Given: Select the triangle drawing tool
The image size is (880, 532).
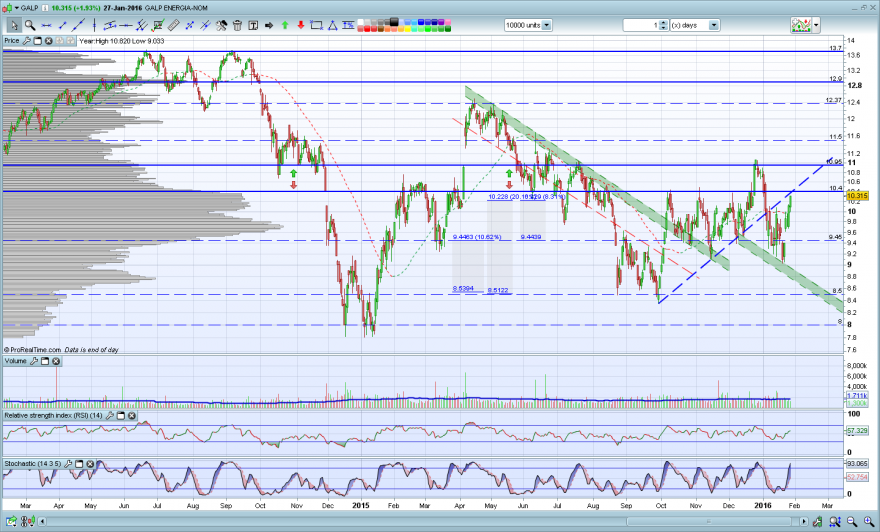Looking at the screenshot, I should 332,25.
